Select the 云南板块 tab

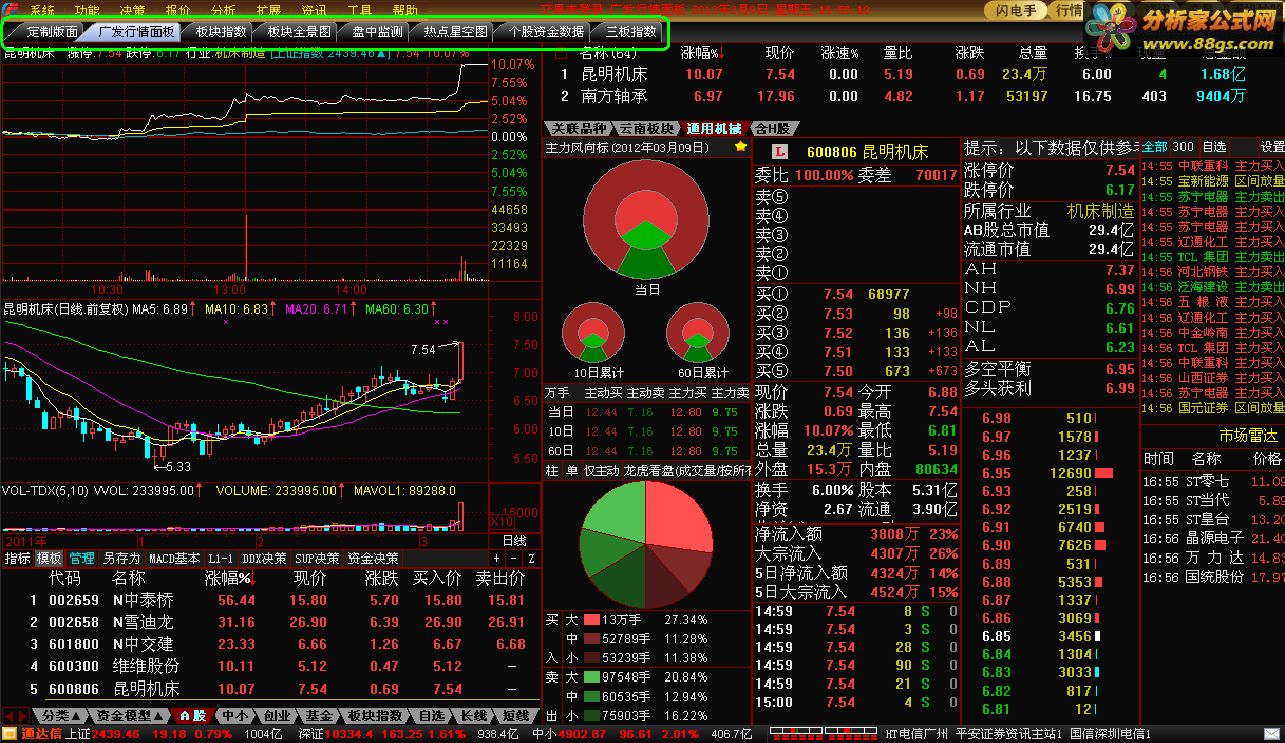[x=646, y=129]
